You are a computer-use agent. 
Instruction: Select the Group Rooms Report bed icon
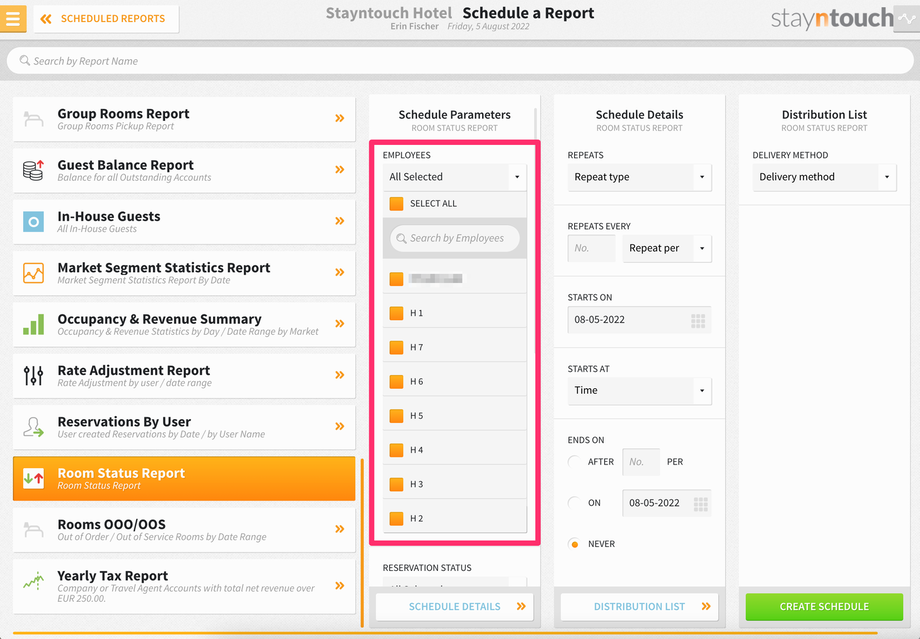point(33,119)
